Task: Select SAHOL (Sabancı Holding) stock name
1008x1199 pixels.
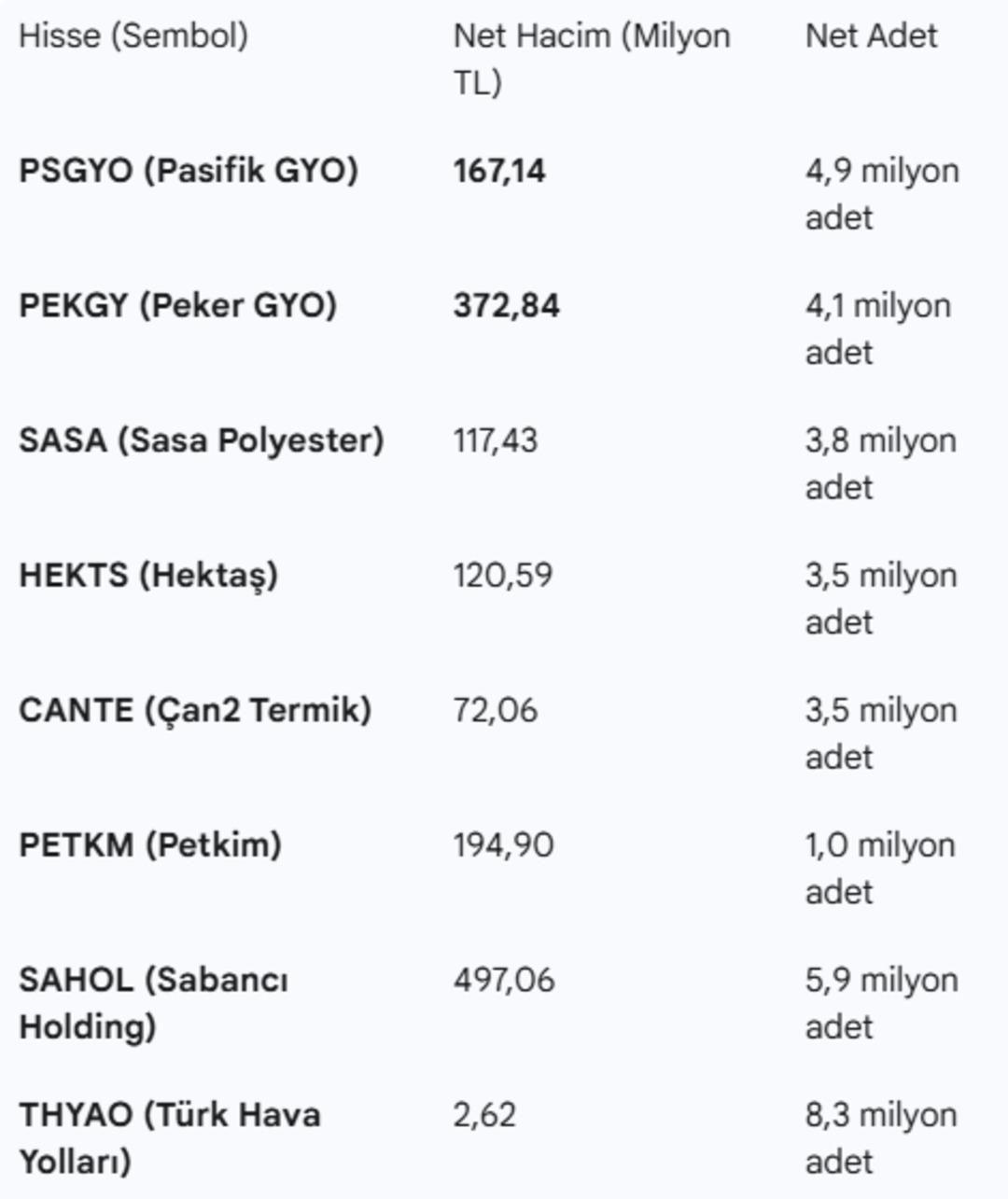Action: tap(153, 1003)
